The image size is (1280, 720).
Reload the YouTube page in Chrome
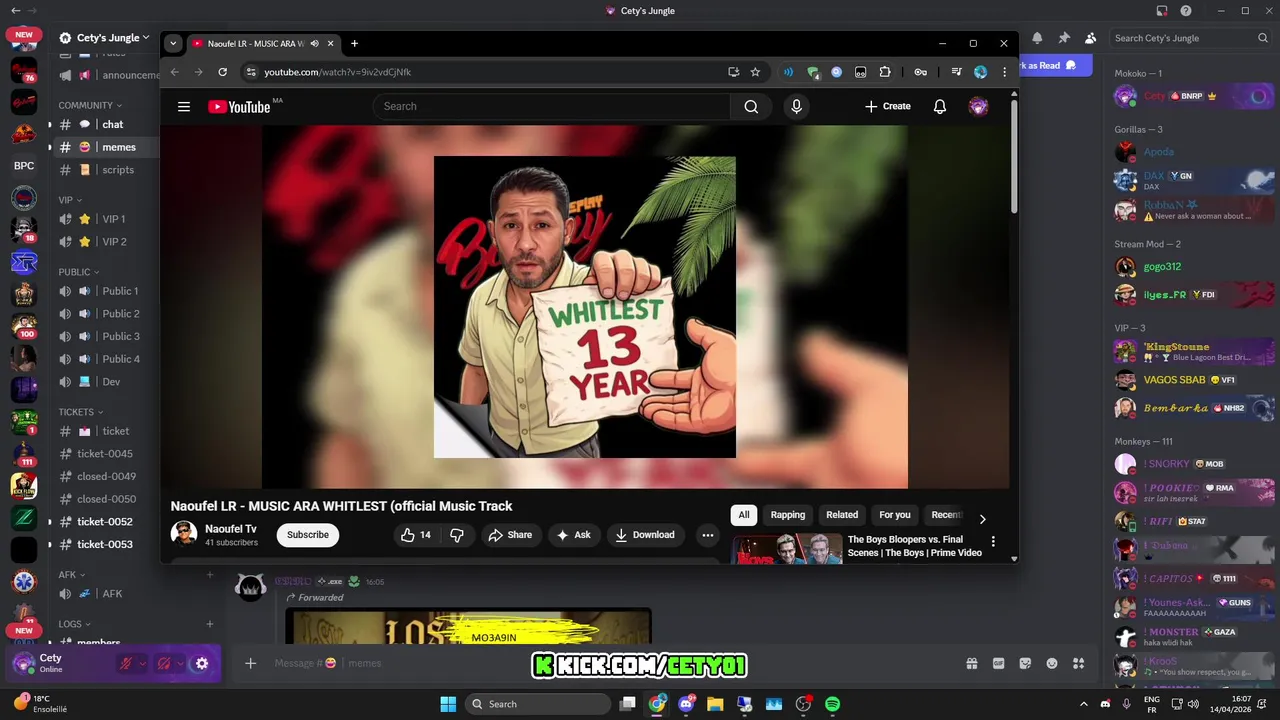tap(222, 72)
